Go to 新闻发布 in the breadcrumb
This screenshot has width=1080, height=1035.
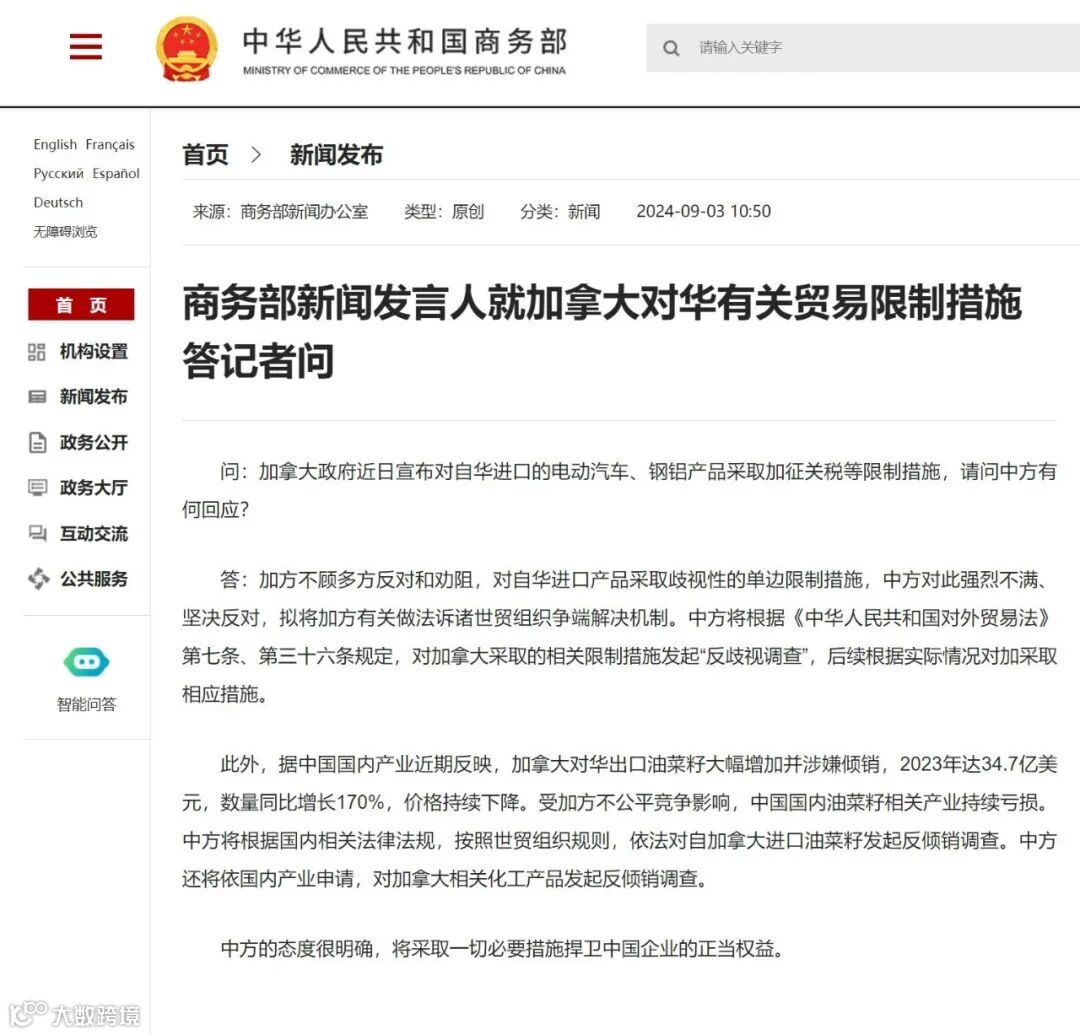pos(336,155)
